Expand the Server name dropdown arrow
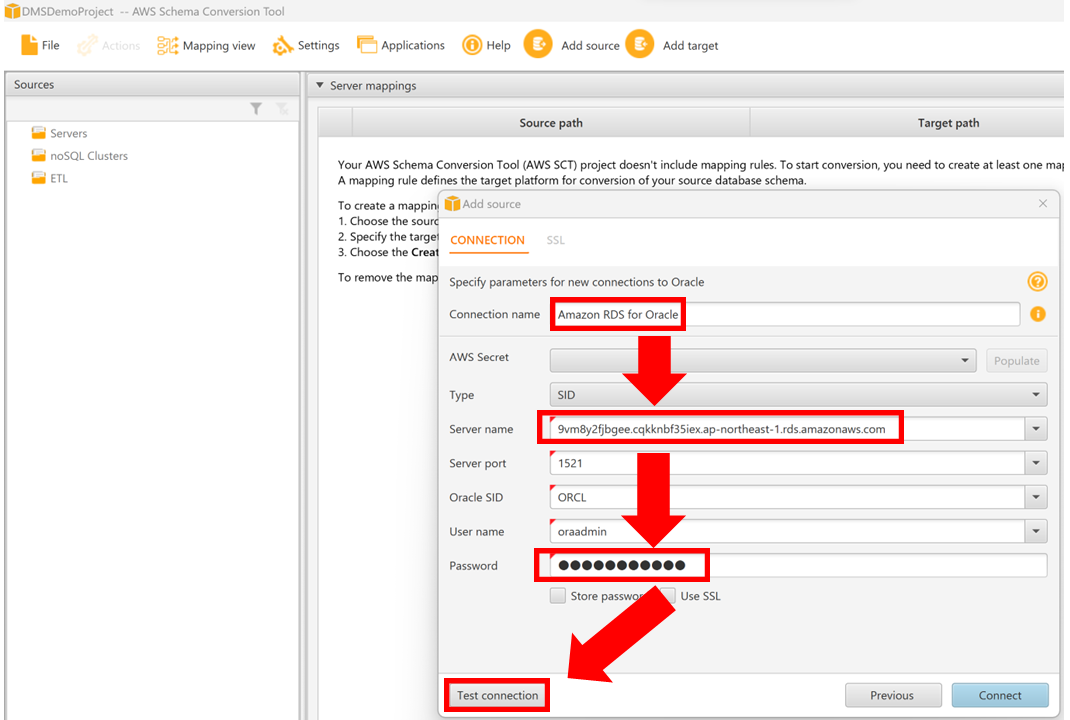The image size is (1070, 720). point(1036,429)
